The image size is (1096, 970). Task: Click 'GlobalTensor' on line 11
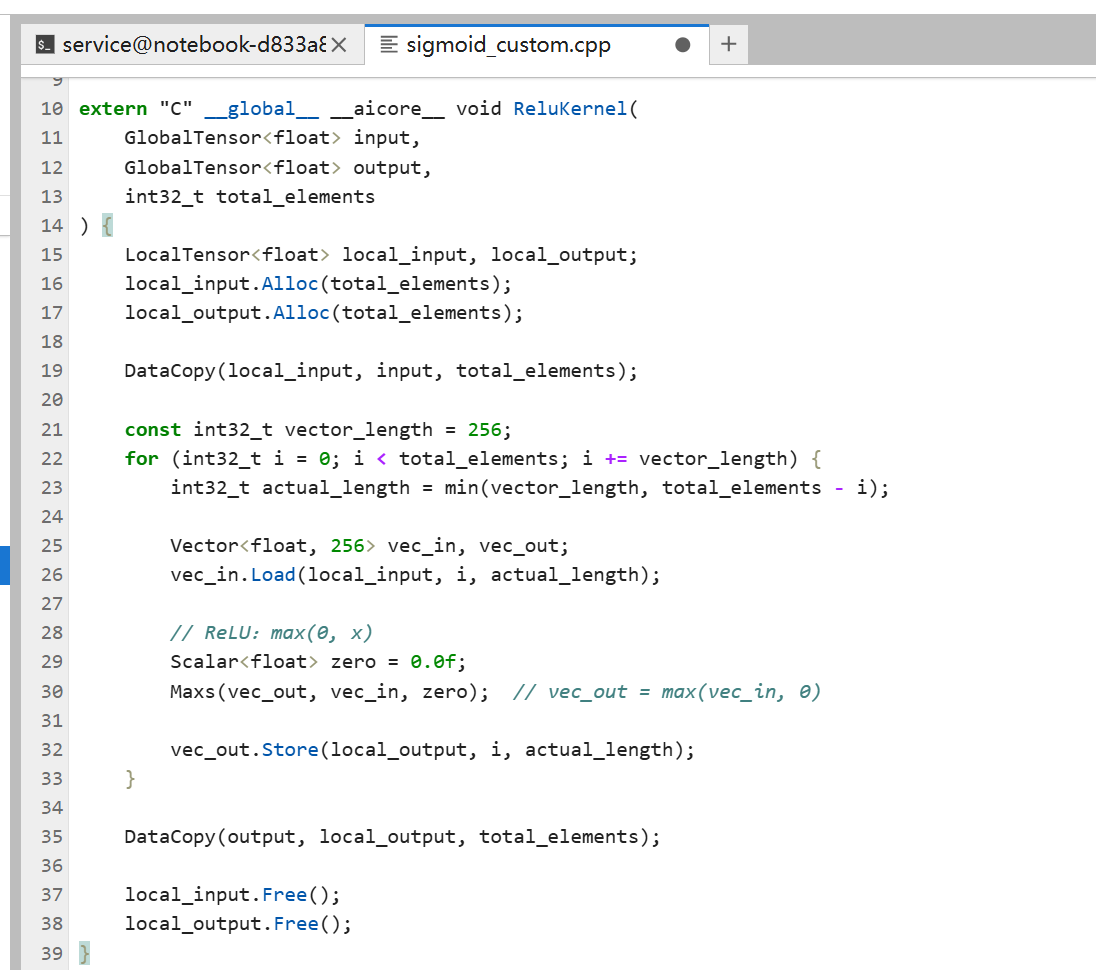[x=193, y=138]
